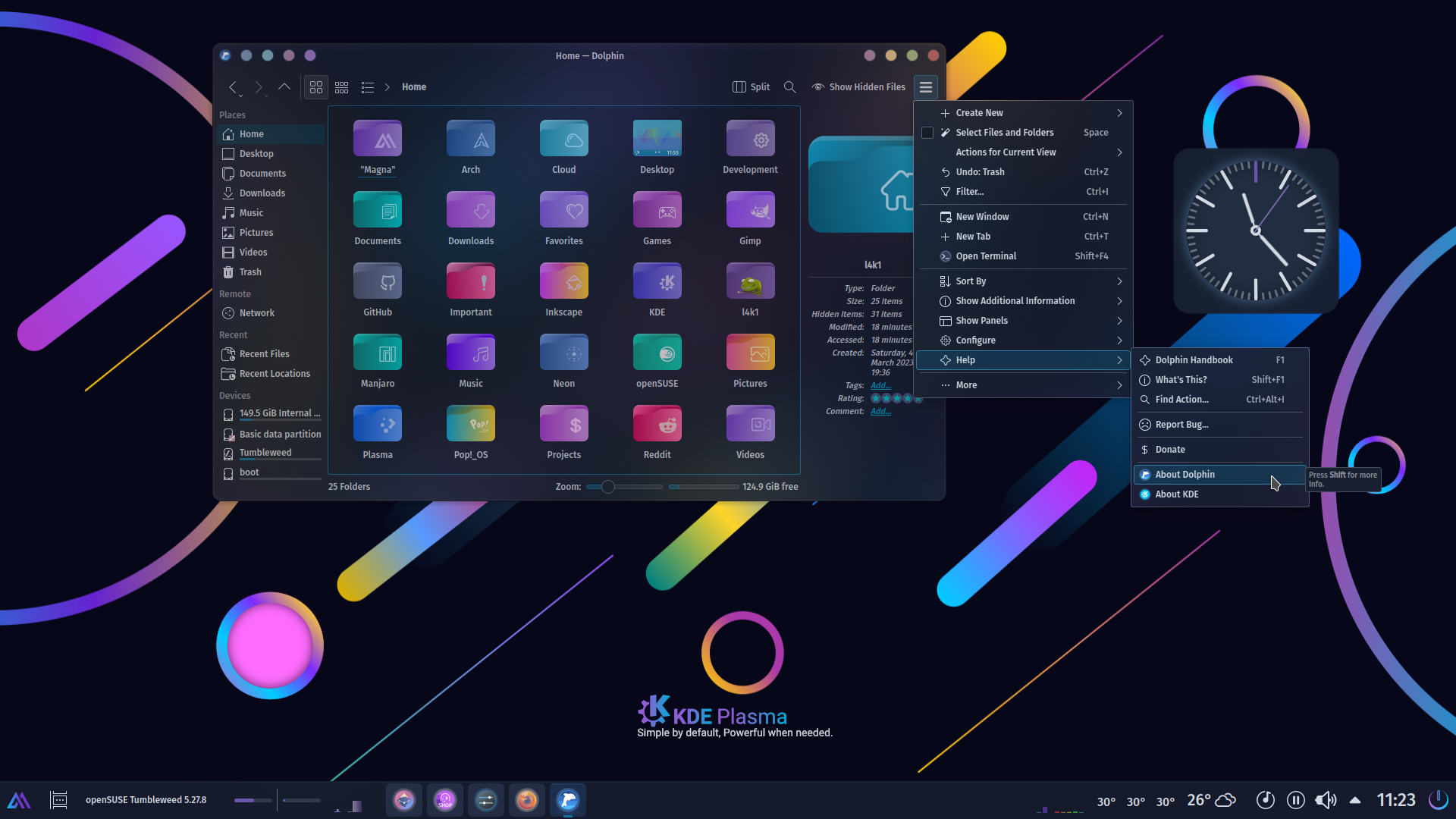
Task: Click the Dolphin icon in the taskbar
Action: 568,800
